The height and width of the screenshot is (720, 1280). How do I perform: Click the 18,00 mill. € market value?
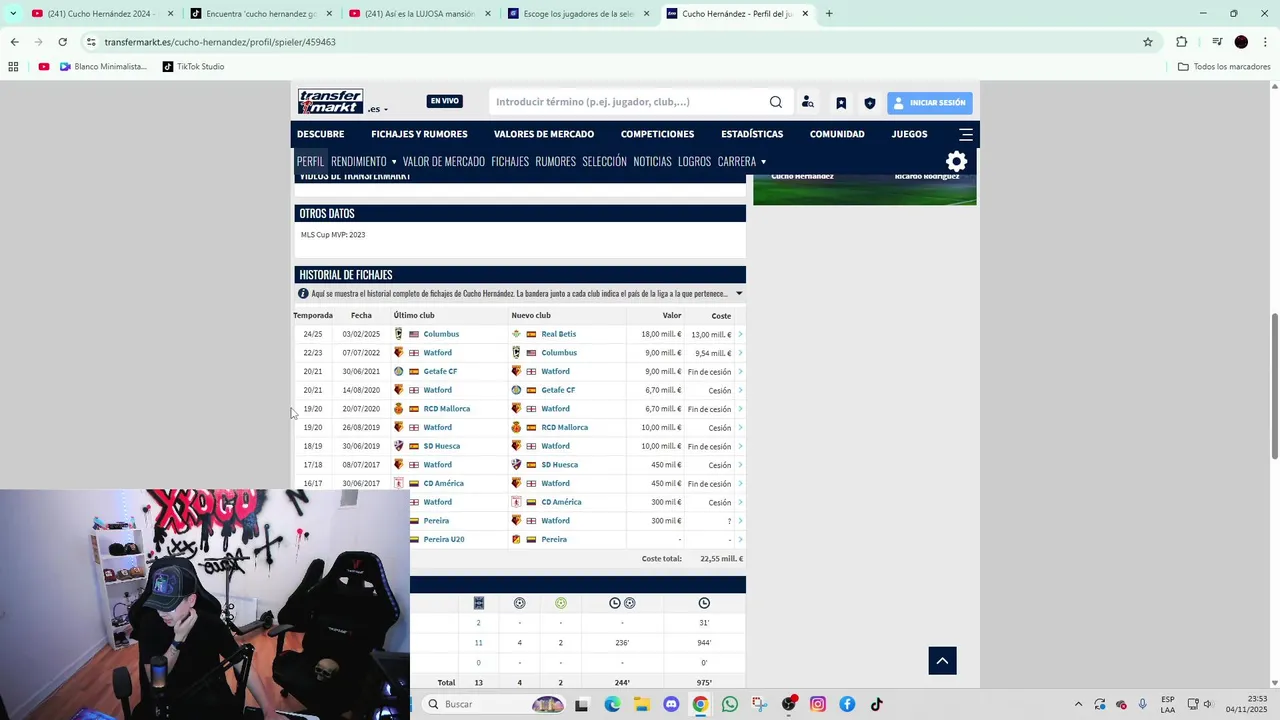click(x=661, y=334)
